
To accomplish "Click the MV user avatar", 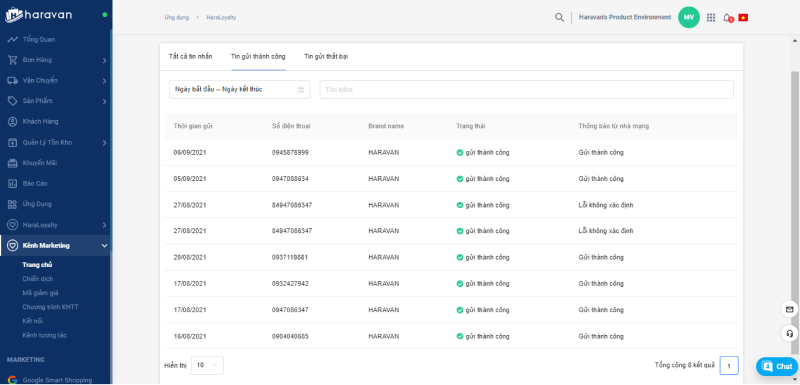I will coord(688,17).
